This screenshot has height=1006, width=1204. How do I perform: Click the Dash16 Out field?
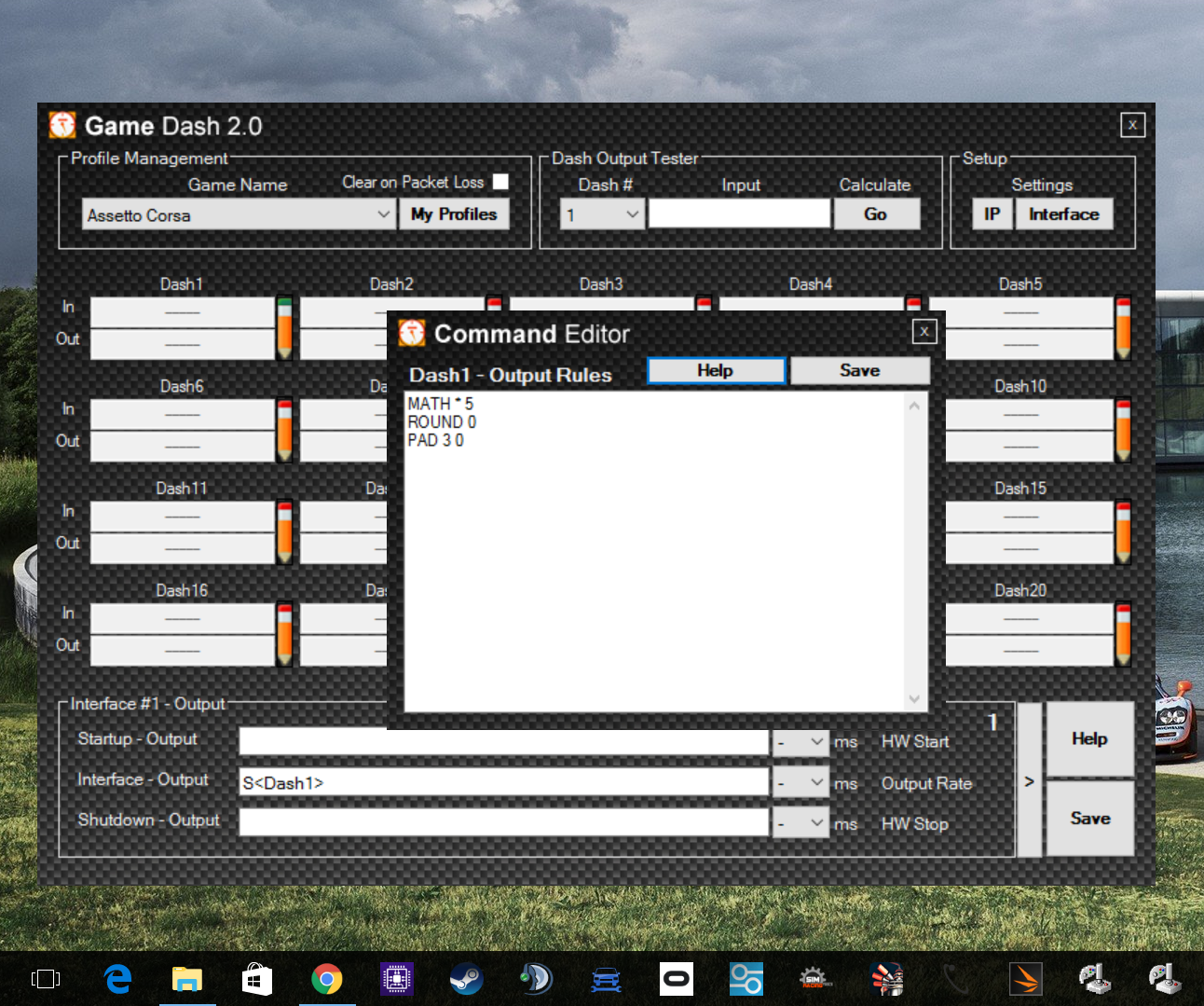tap(182, 650)
